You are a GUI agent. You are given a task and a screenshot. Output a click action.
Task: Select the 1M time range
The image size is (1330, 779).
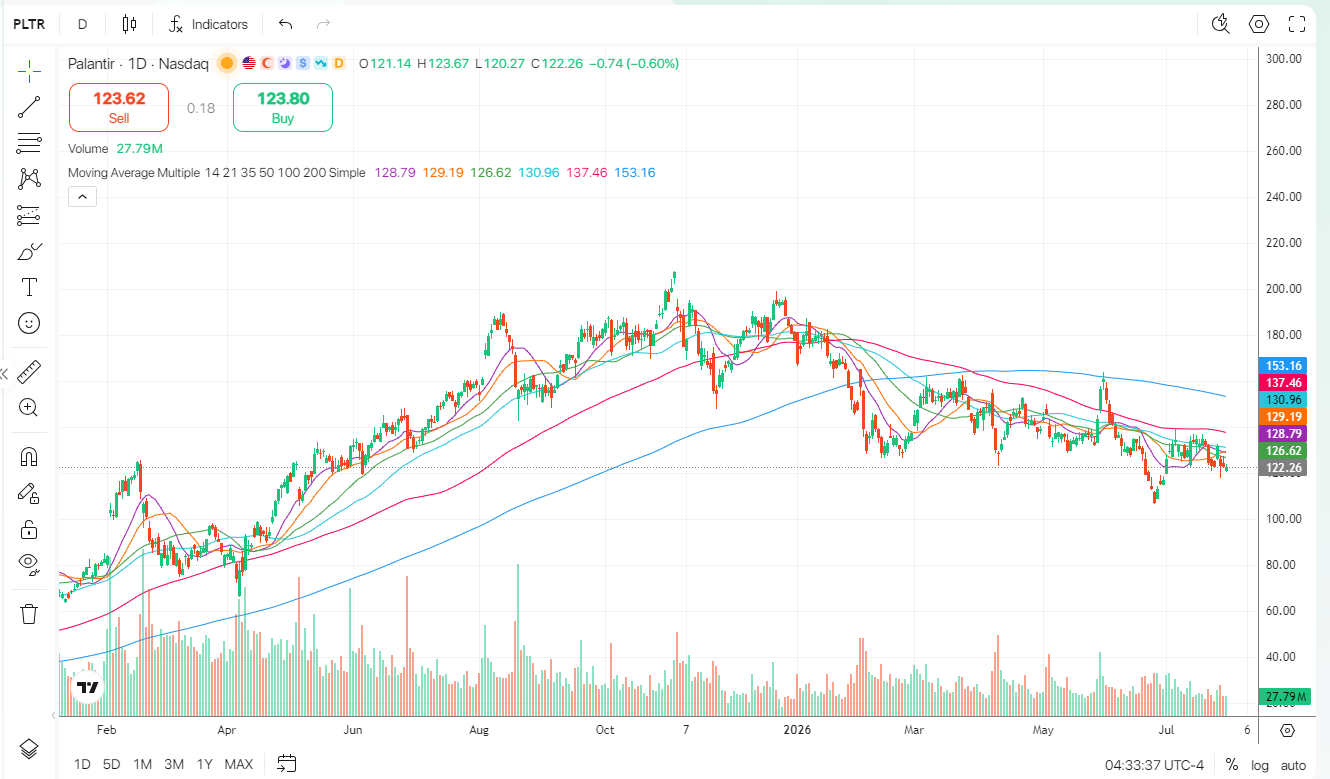point(142,764)
